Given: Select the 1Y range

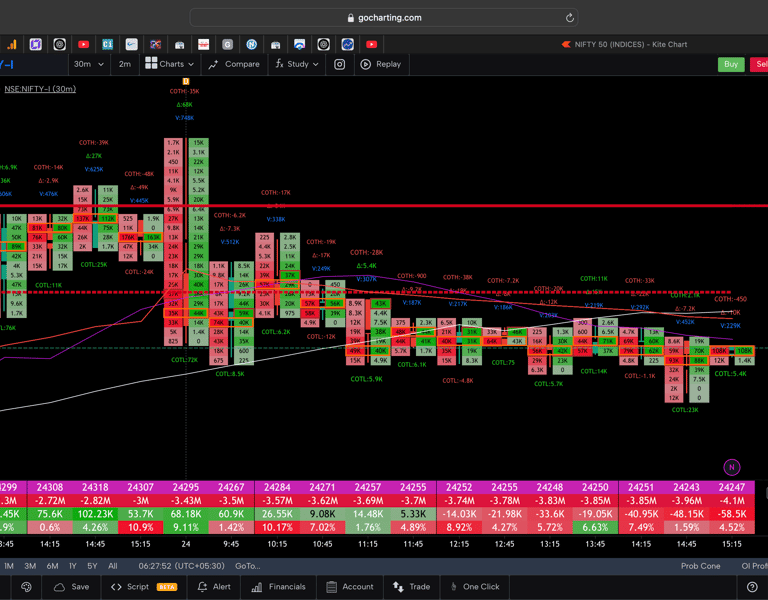Looking at the screenshot, I should [x=73, y=566].
